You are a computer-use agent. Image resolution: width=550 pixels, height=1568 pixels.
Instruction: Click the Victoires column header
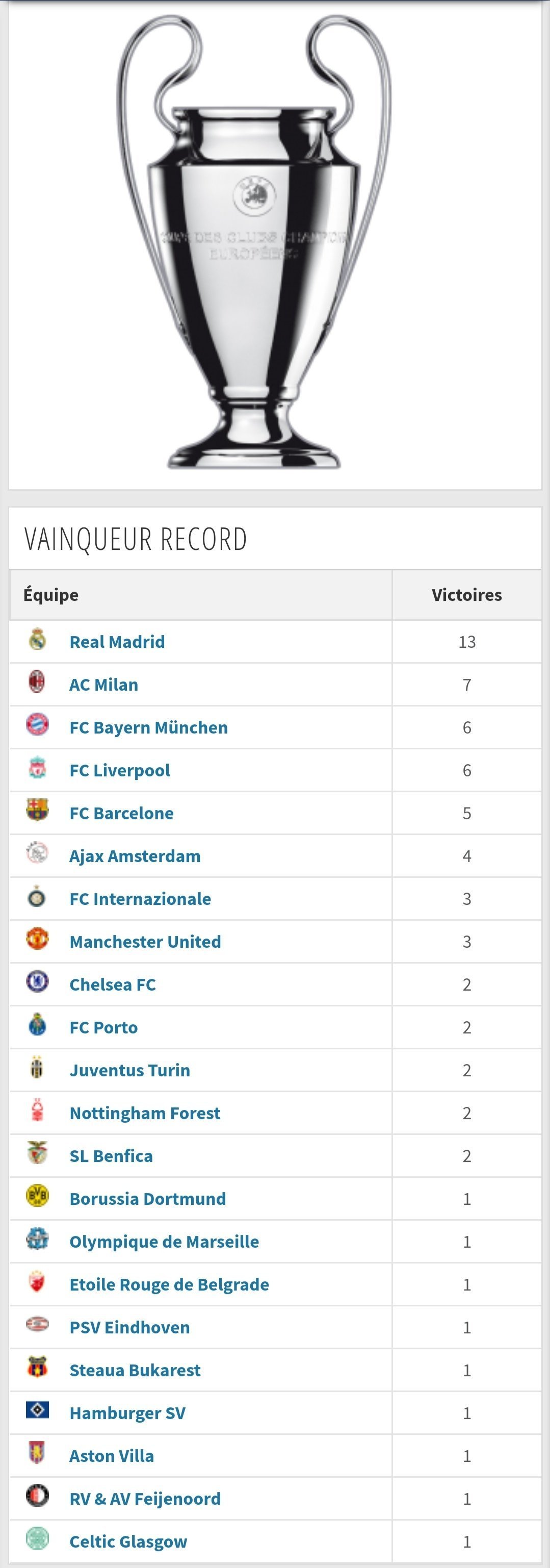[466, 595]
